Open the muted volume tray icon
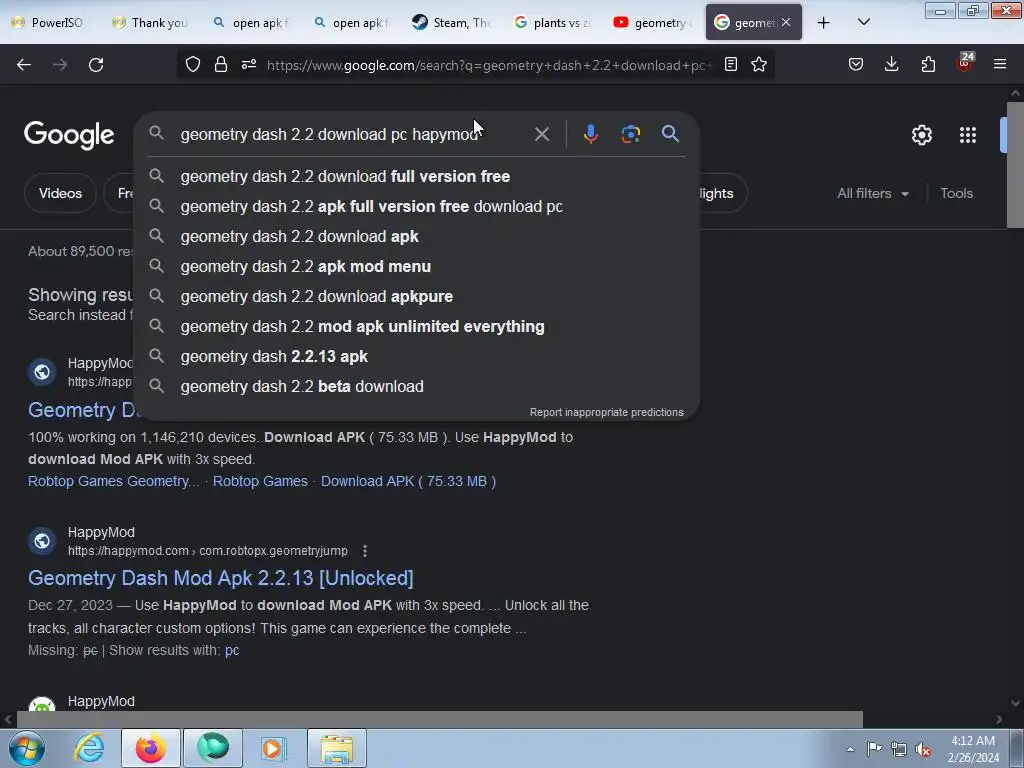Screen dimensions: 1024x768 (x=923, y=749)
